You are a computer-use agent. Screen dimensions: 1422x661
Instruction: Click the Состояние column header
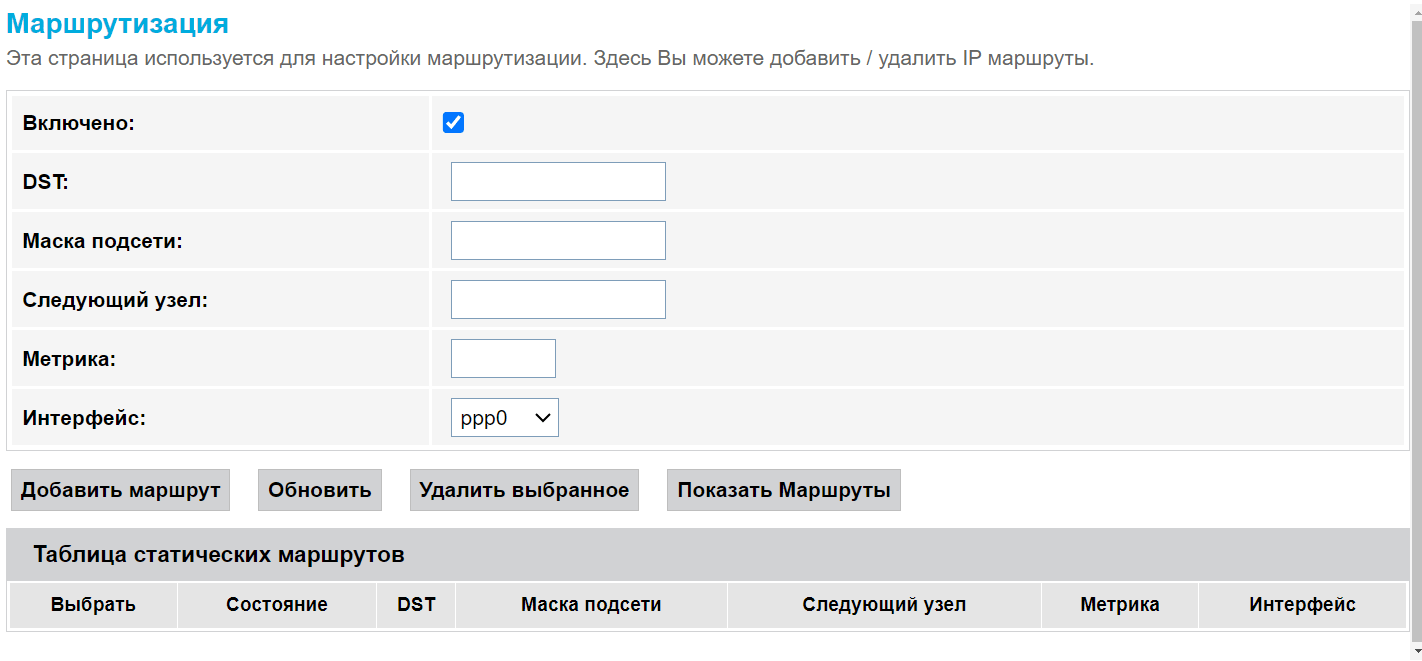coord(277,605)
